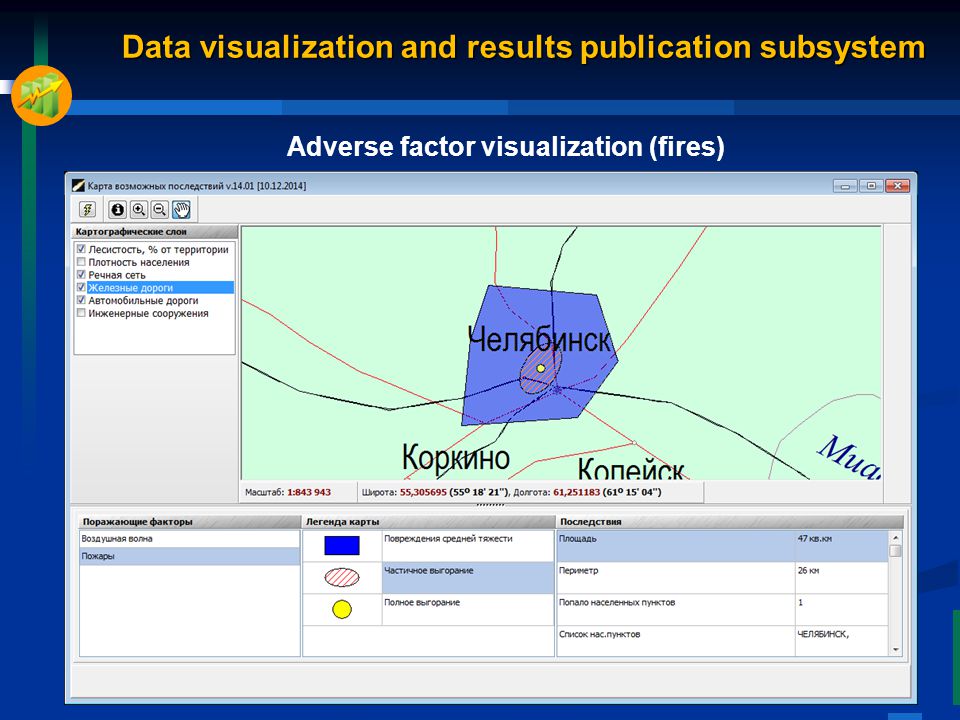Select Частичное выгорание legend row

coord(468,577)
